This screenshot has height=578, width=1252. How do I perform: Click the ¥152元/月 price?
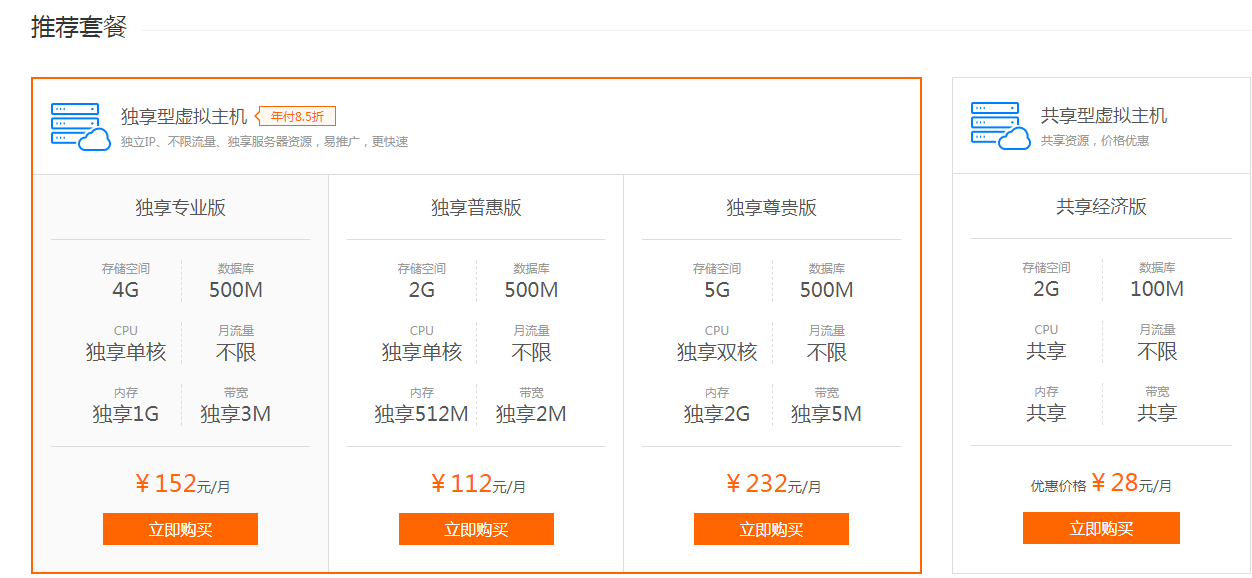[182, 485]
